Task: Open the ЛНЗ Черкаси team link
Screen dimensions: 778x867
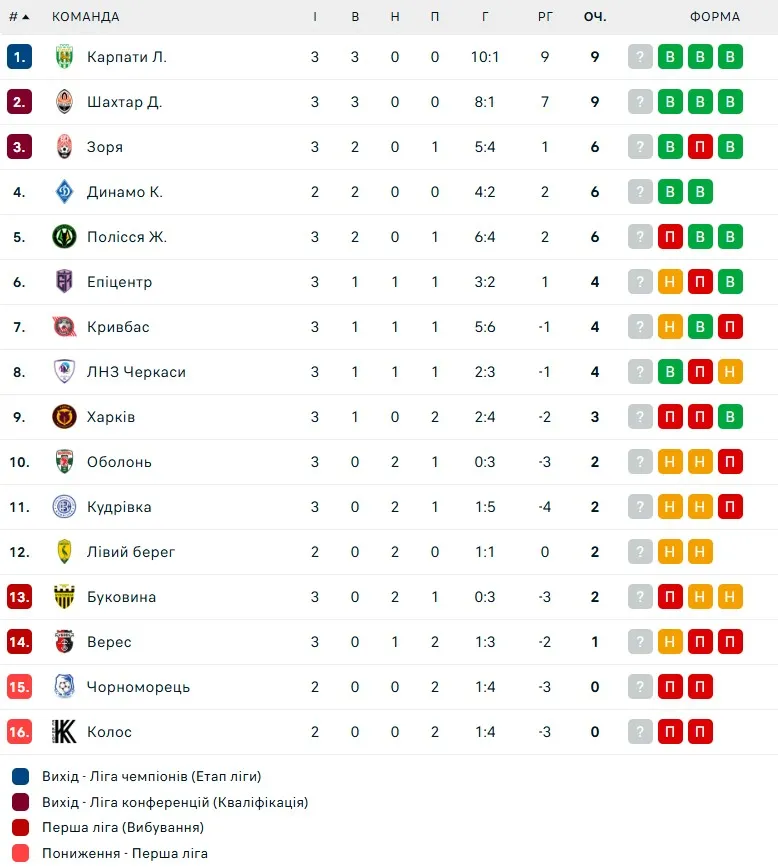Action: click(x=136, y=372)
